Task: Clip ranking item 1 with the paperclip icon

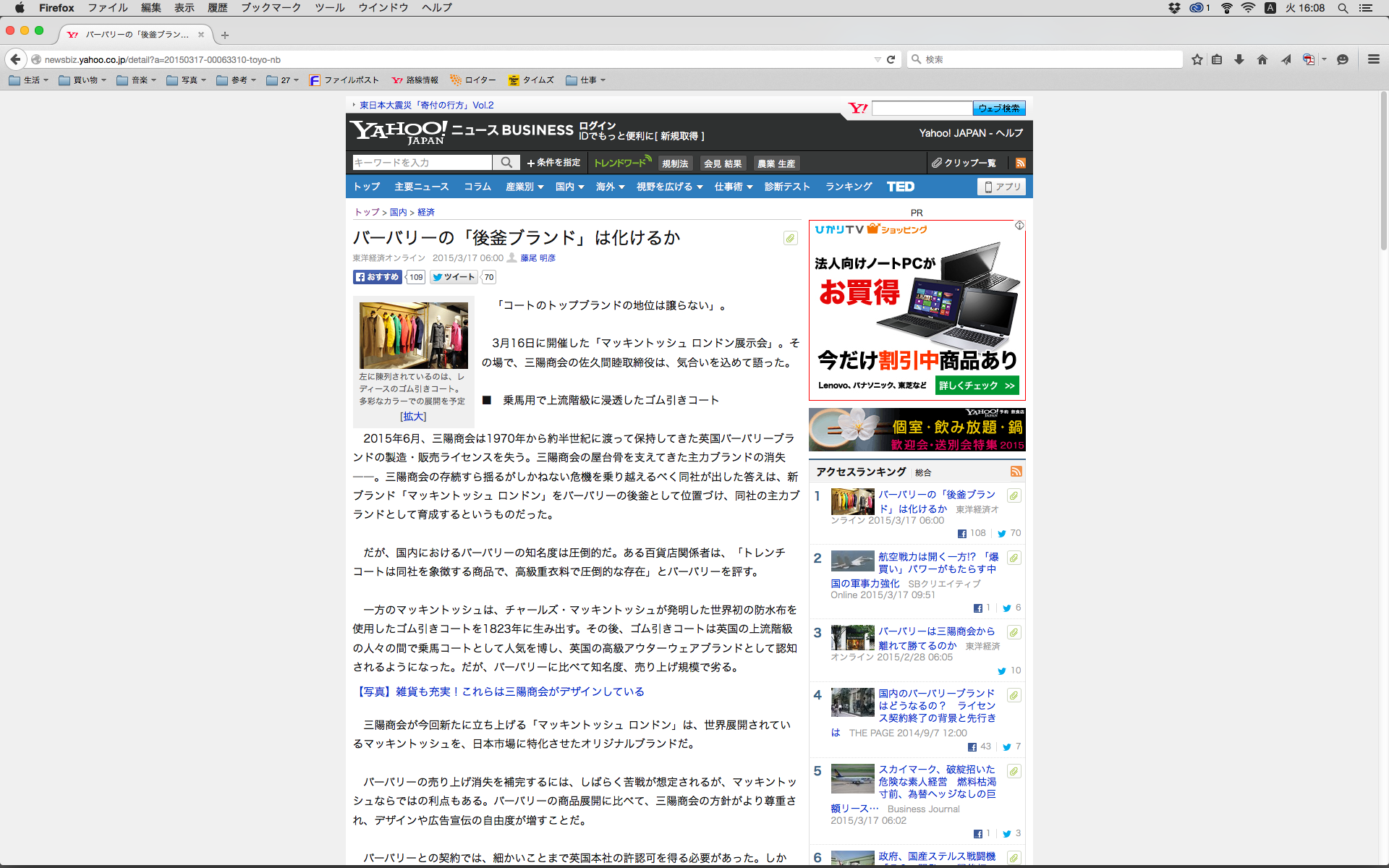Action: click(x=1014, y=495)
